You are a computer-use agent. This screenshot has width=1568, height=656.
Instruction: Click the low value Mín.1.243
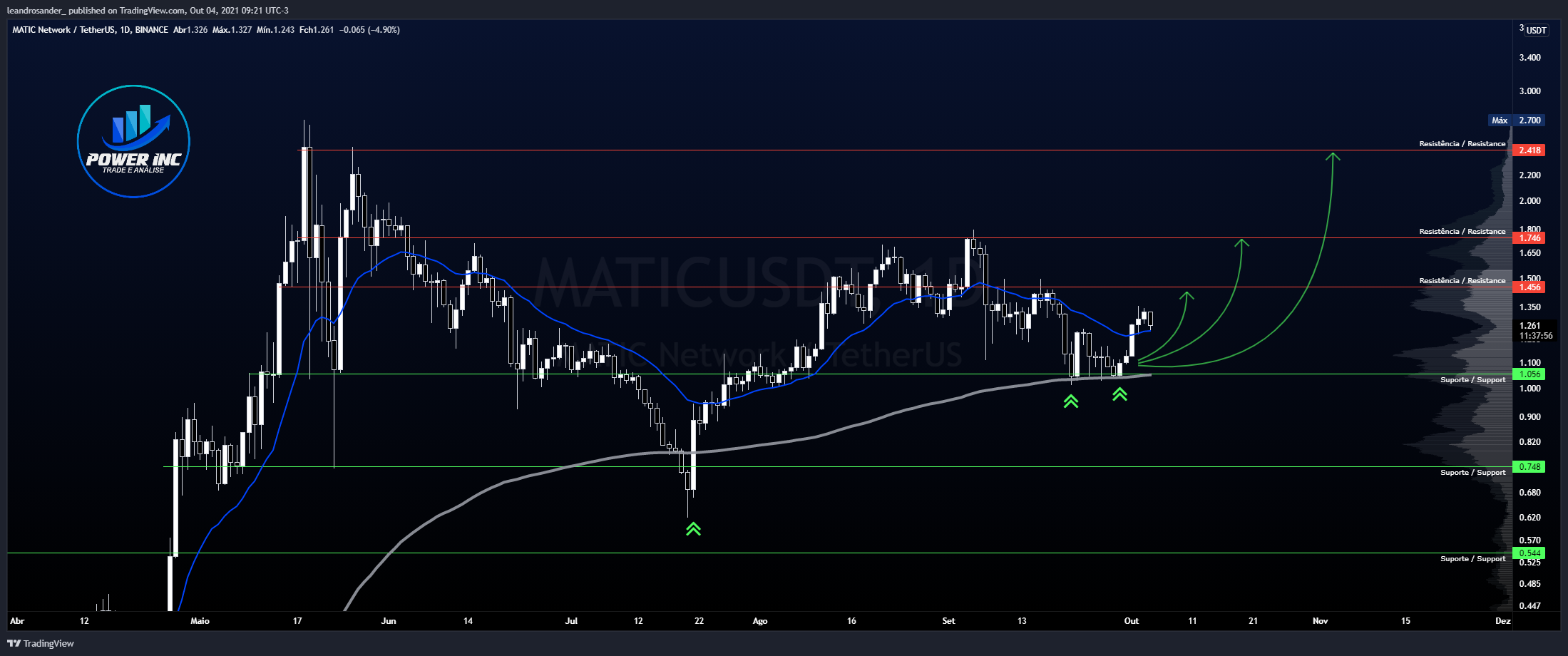(275, 30)
